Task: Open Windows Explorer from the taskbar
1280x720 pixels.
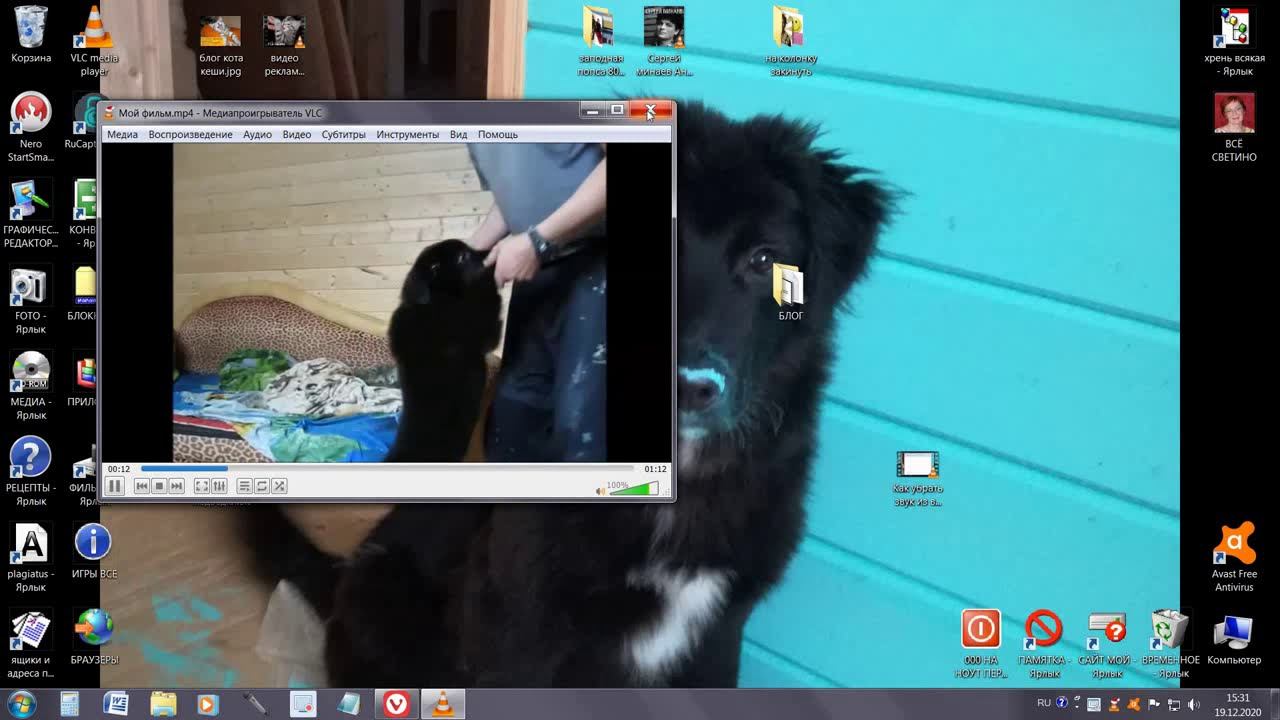Action: pyautogui.click(x=163, y=704)
